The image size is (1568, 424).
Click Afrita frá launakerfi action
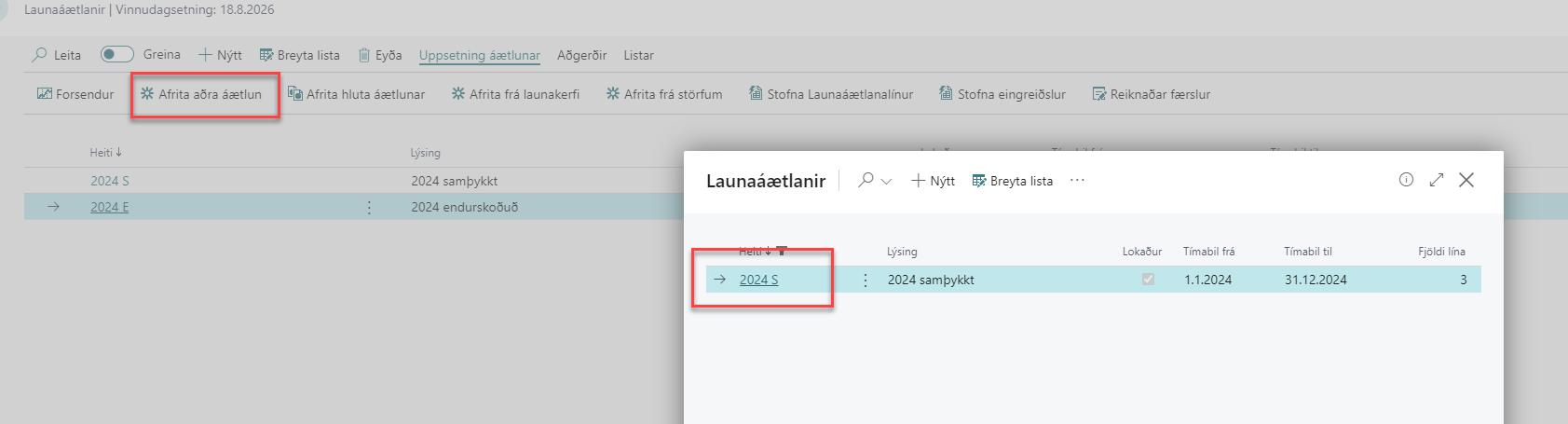515,94
